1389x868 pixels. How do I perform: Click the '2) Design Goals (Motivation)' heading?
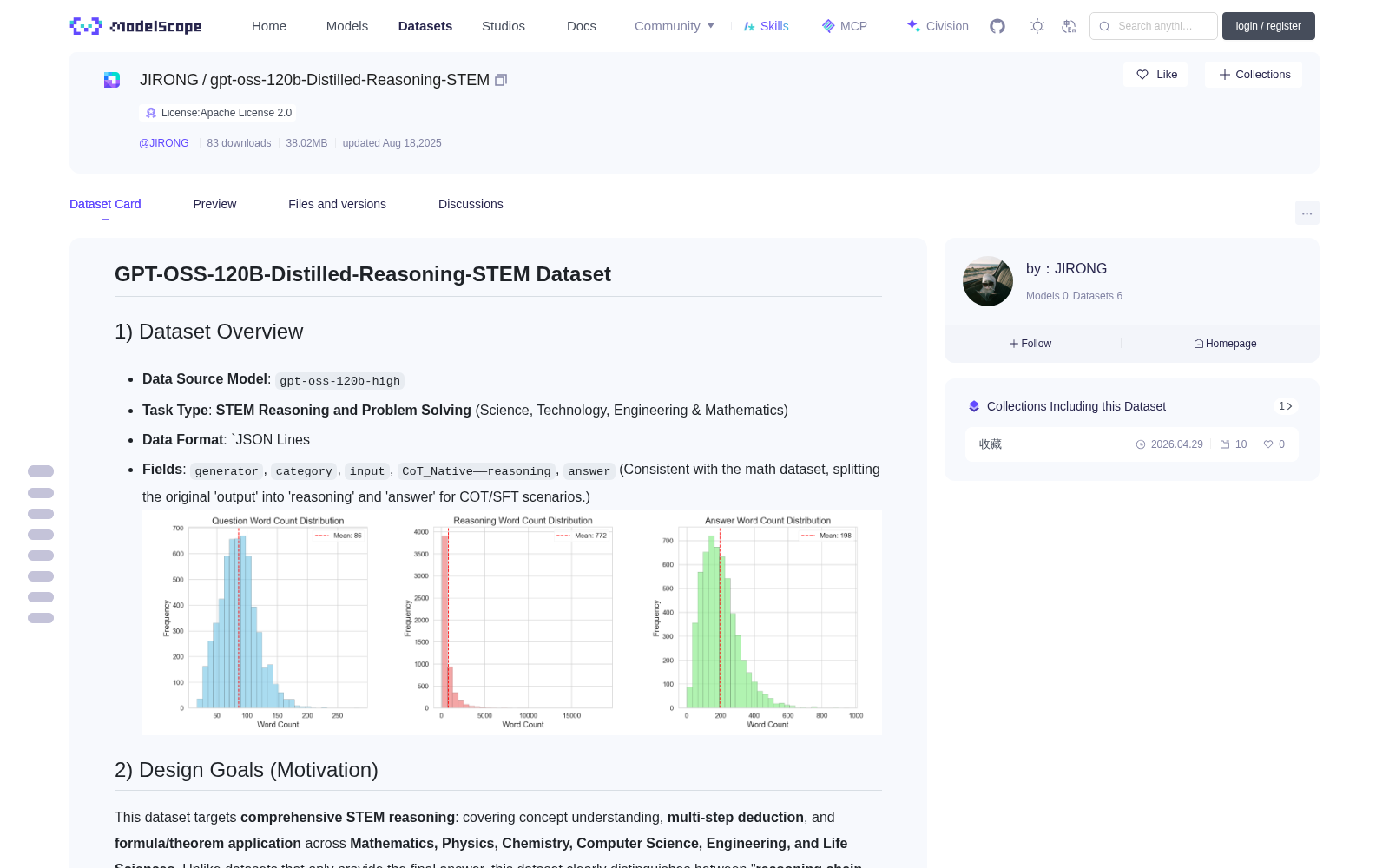(x=247, y=770)
